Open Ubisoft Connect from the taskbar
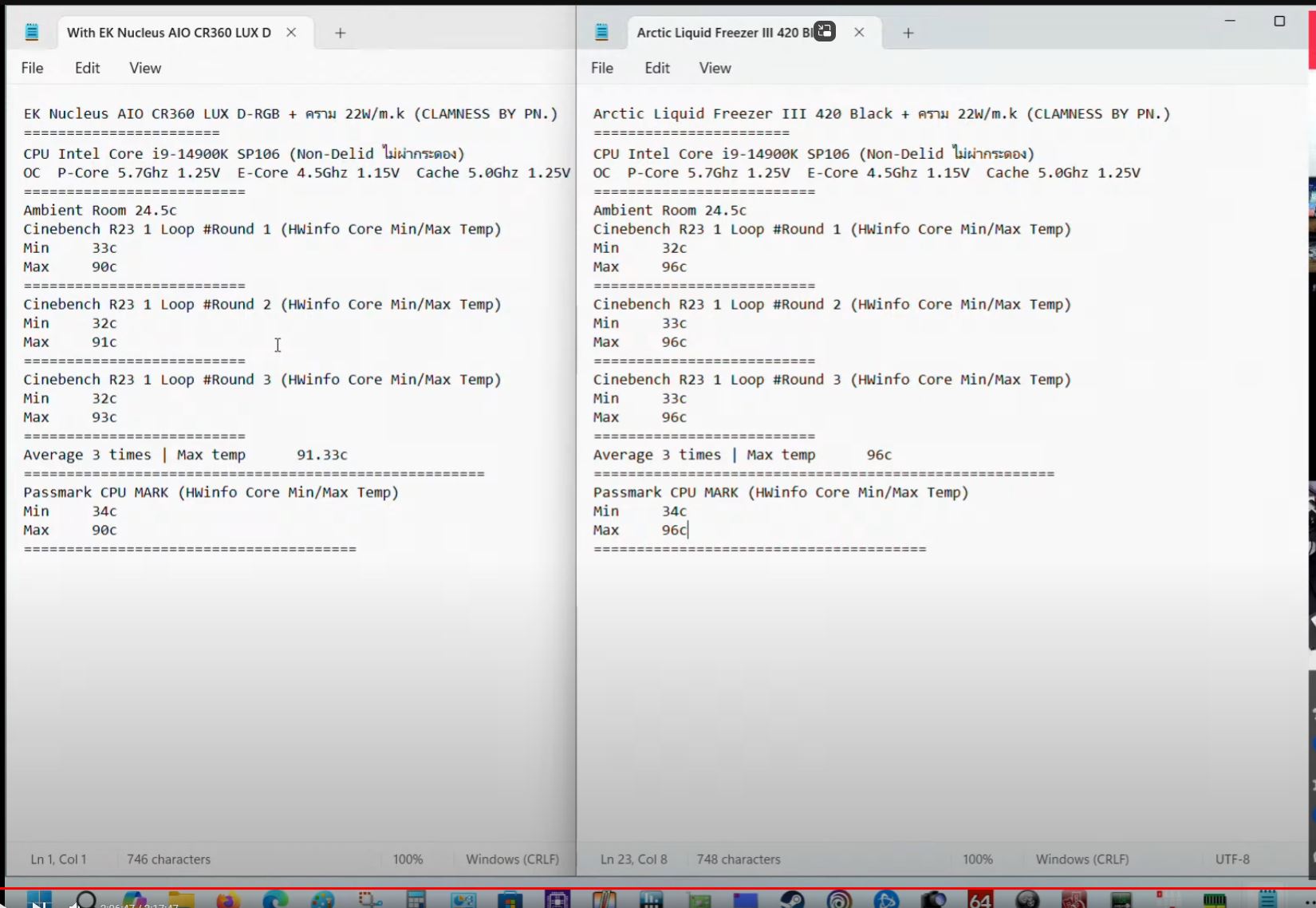The height and width of the screenshot is (908, 1316). pos(839,901)
